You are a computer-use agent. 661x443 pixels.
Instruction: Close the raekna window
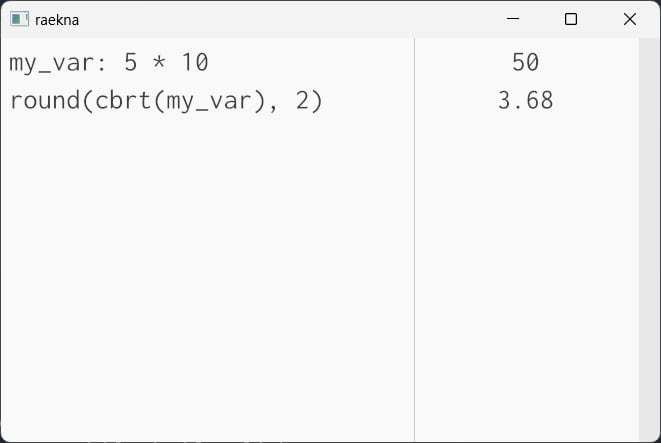tap(629, 19)
